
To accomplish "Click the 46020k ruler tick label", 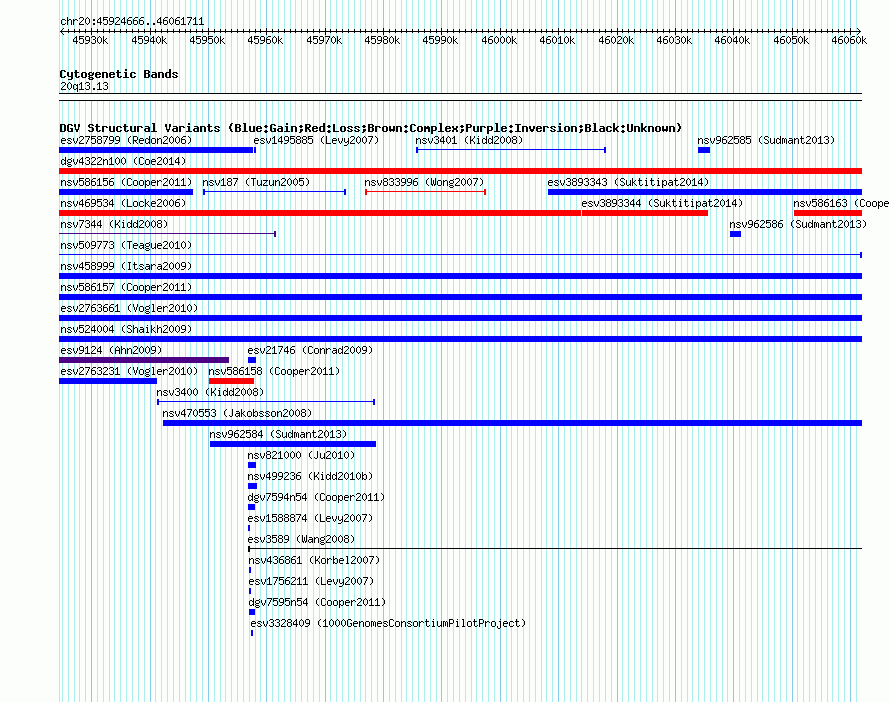I will point(616,40).
